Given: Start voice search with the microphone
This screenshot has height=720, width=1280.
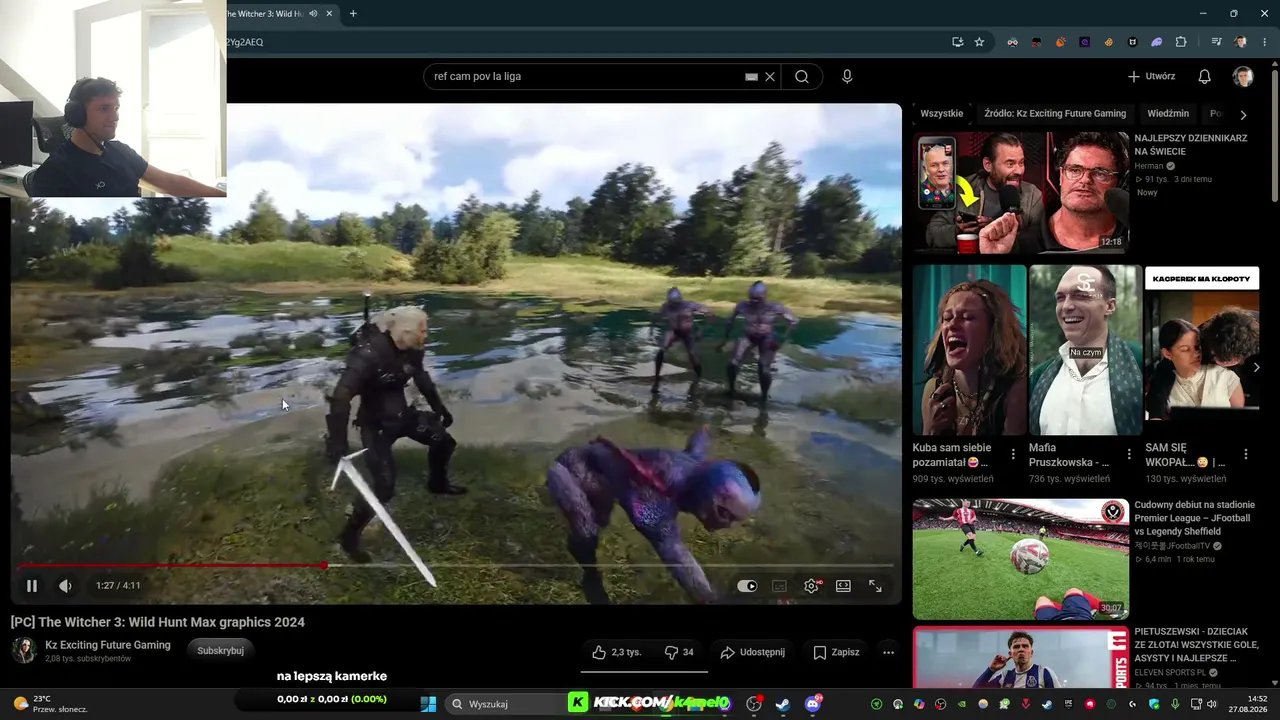Looking at the screenshot, I should (847, 76).
